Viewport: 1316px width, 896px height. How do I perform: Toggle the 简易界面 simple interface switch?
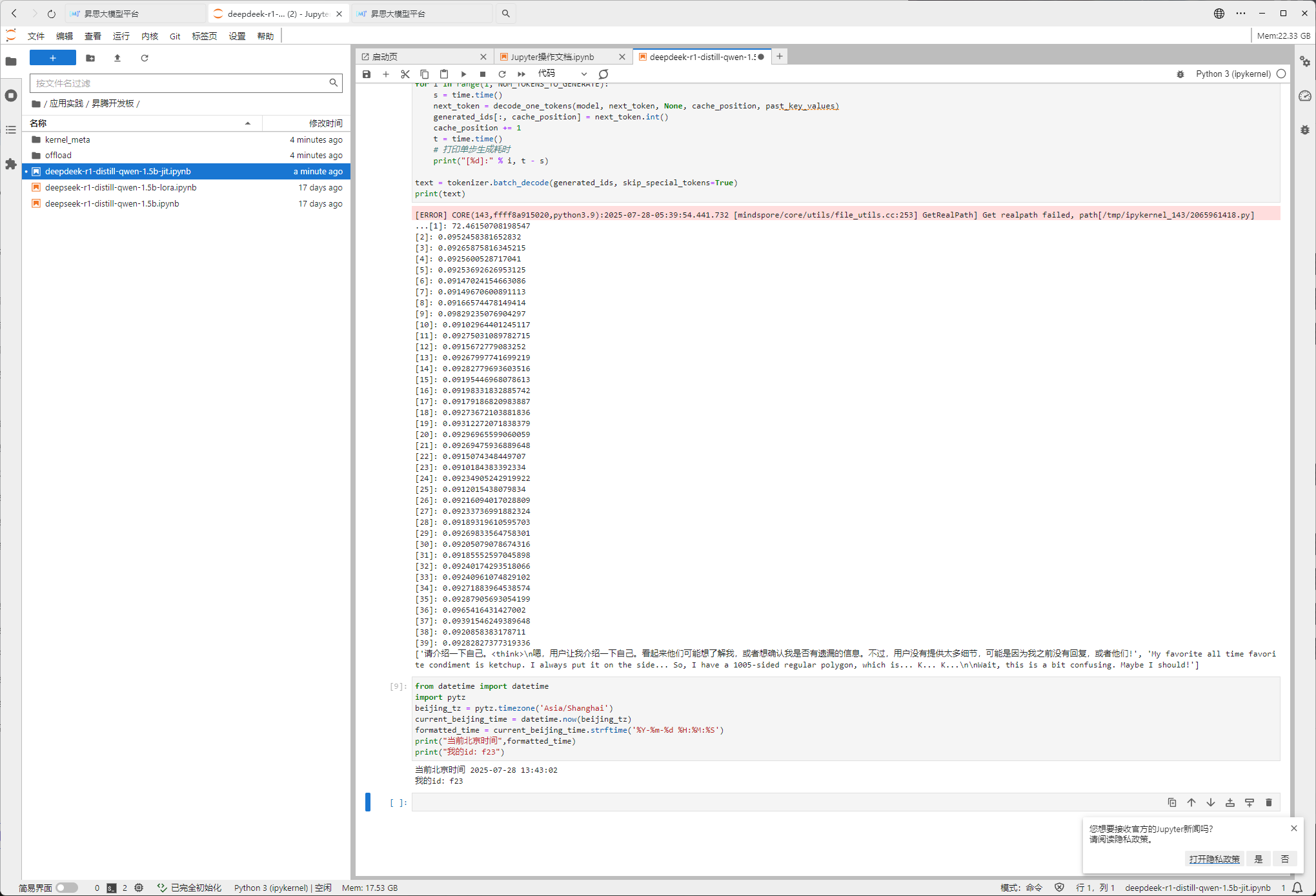click(x=66, y=888)
